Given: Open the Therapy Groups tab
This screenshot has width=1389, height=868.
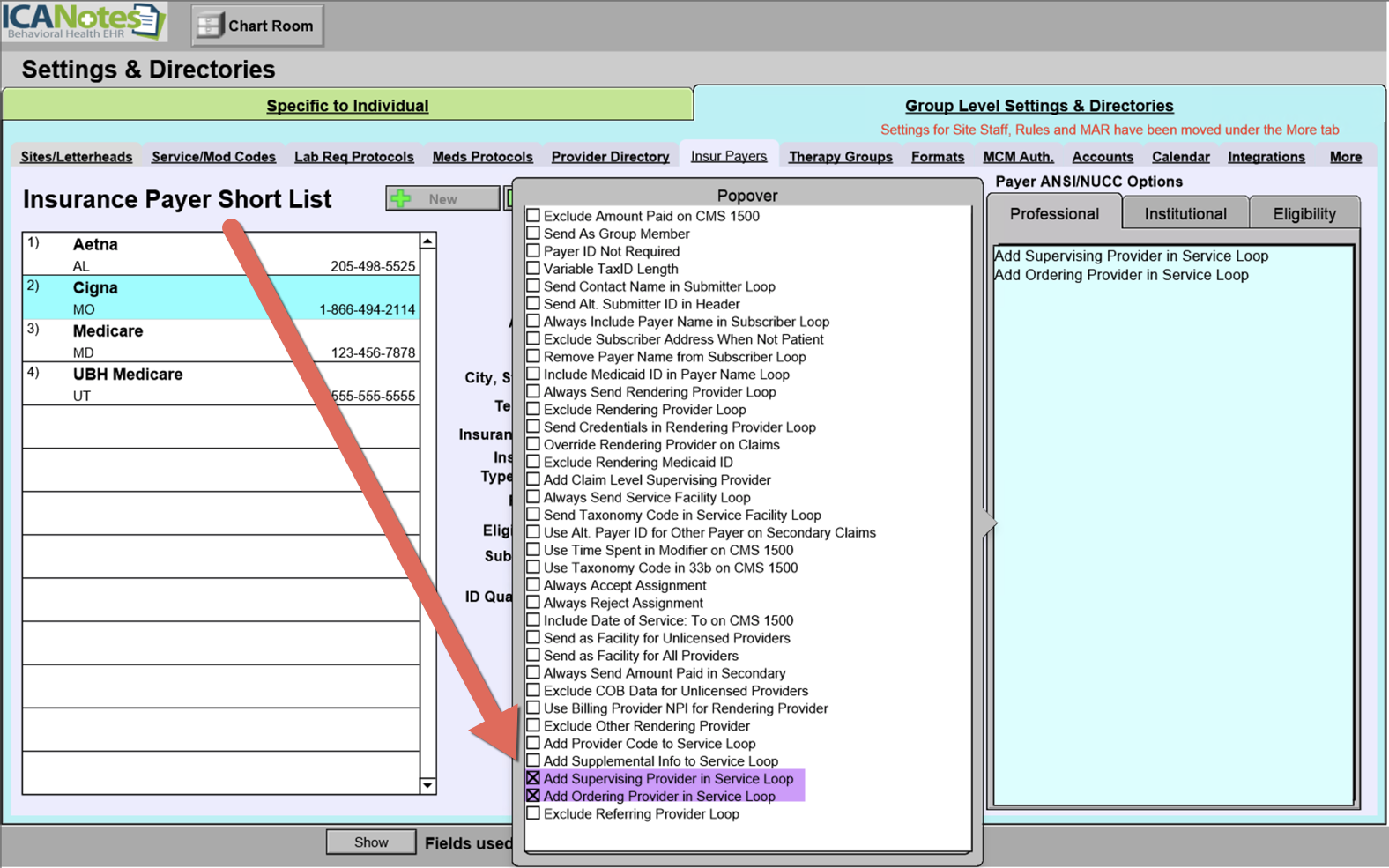Looking at the screenshot, I should 841,157.
